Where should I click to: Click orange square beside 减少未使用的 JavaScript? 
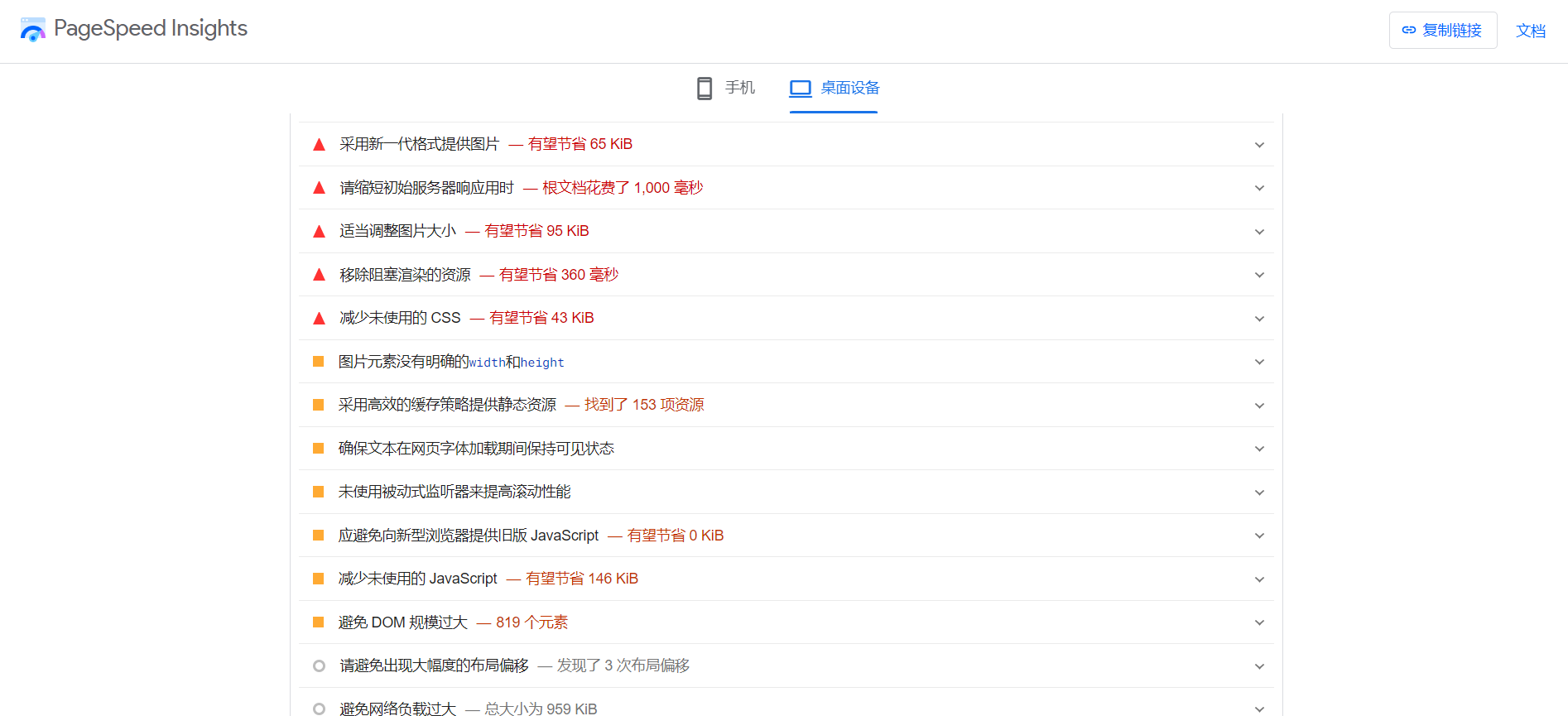(318, 579)
